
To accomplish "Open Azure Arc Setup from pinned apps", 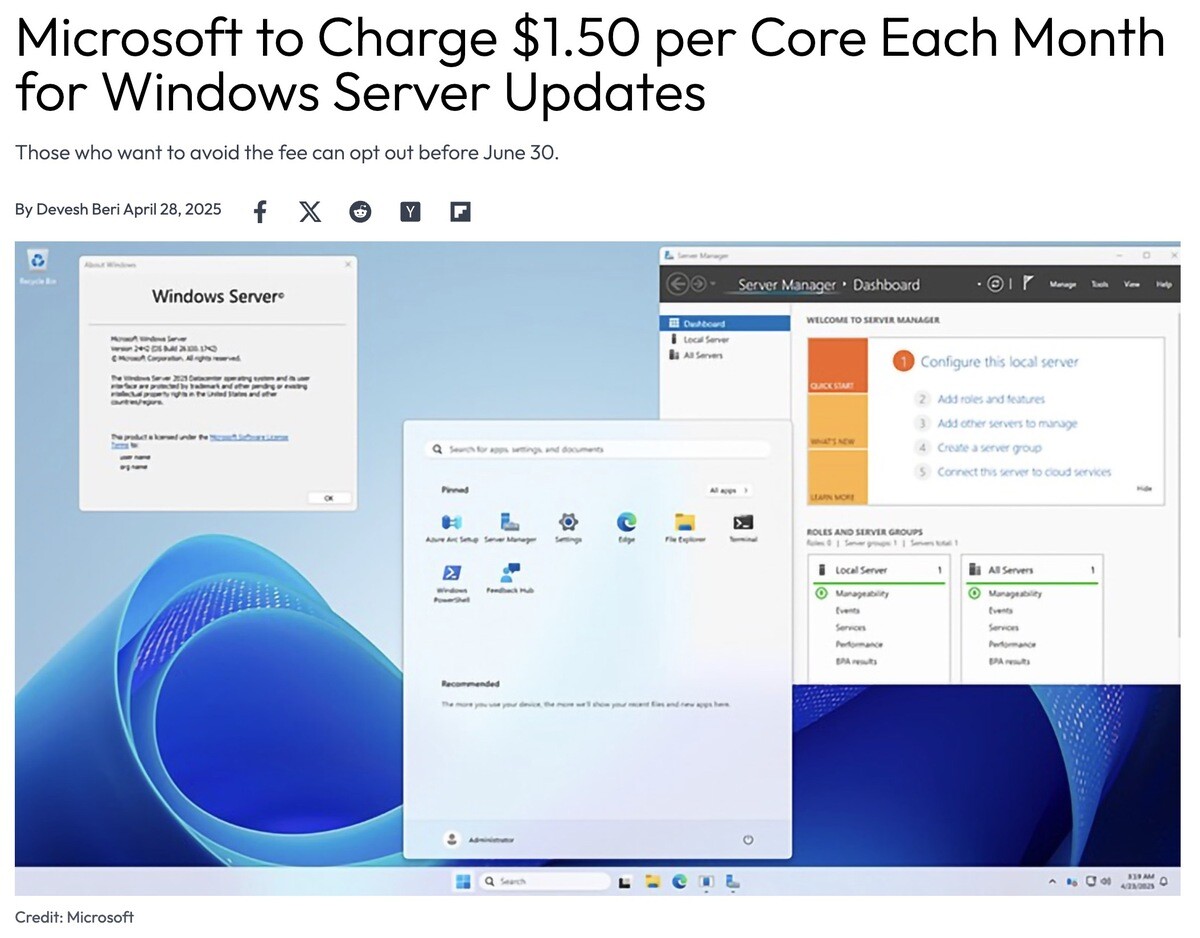I will 452,522.
